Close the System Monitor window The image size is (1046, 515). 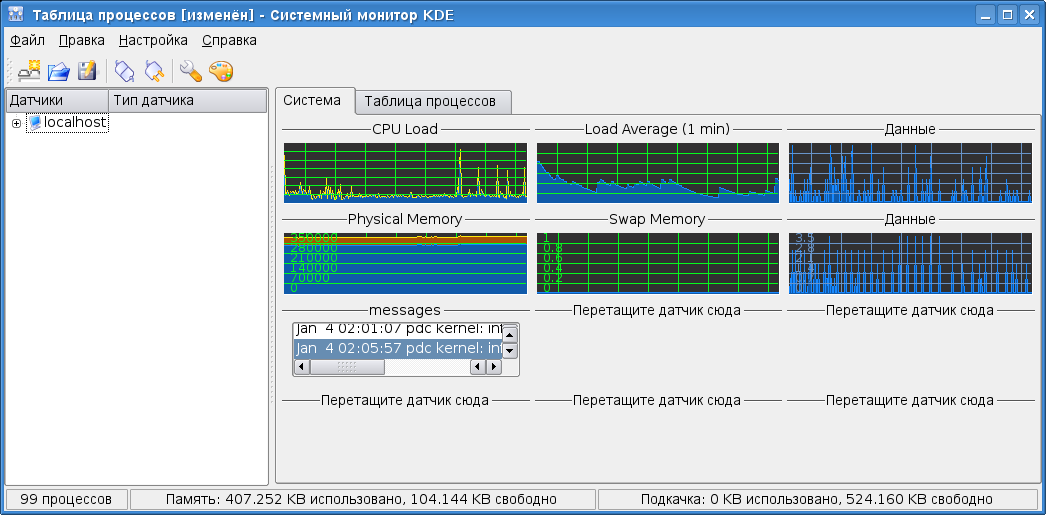point(1028,14)
